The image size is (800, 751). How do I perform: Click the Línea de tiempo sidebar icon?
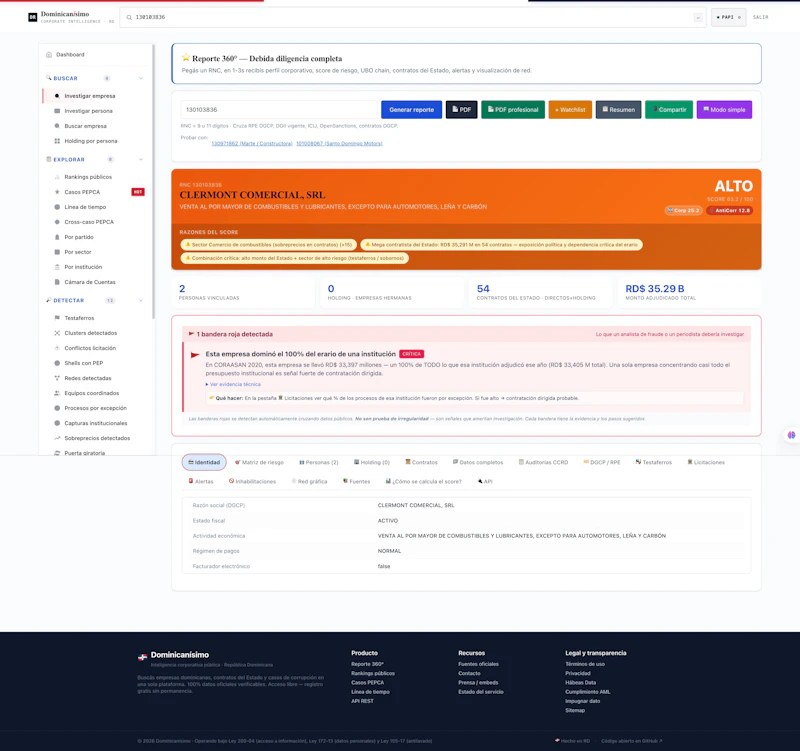[x=57, y=207]
